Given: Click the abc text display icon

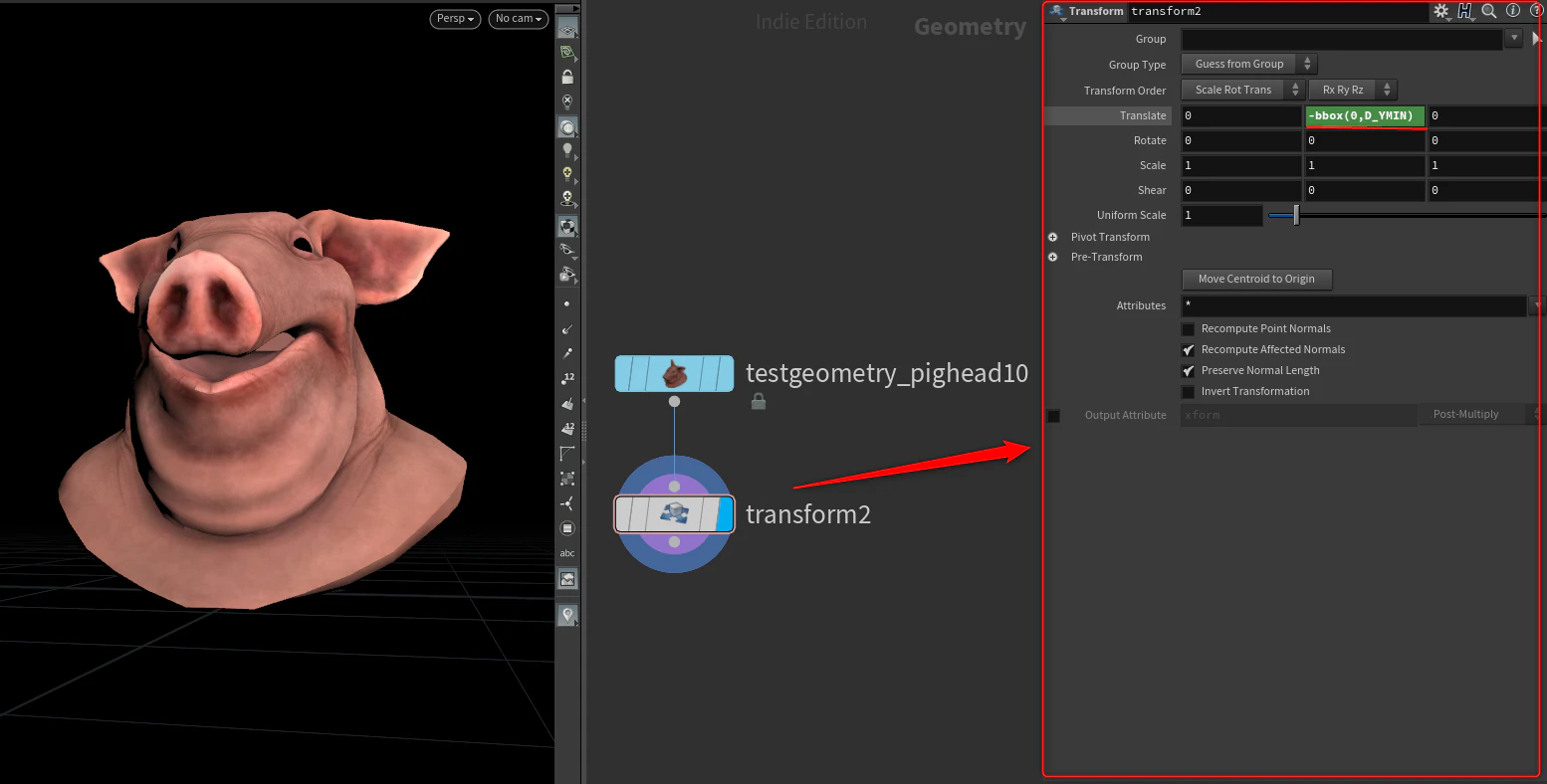Looking at the screenshot, I should click(x=567, y=553).
